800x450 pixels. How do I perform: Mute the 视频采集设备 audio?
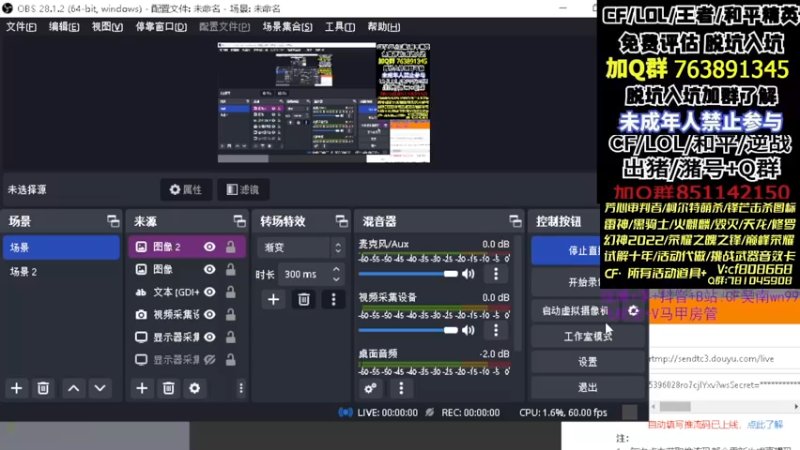click(468, 330)
